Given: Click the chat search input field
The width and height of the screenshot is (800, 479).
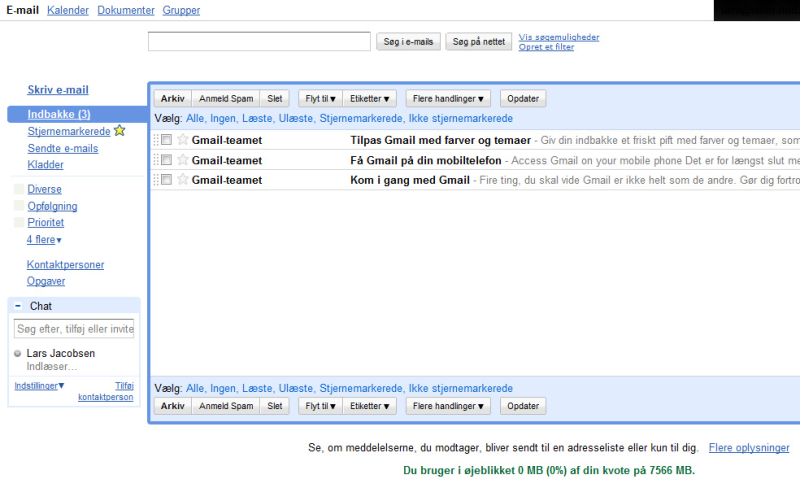Looking at the screenshot, I should (x=75, y=329).
